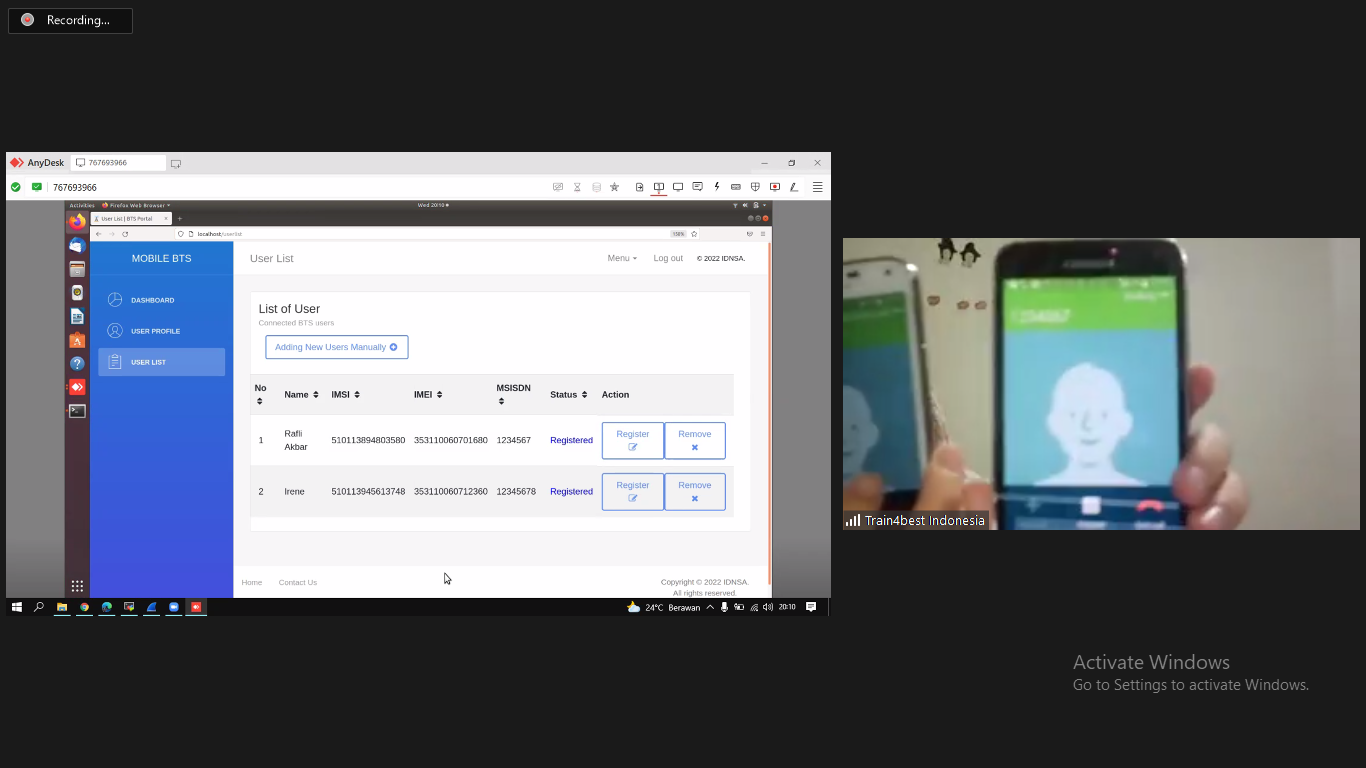Image resolution: width=1366 pixels, height=768 pixels.
Task: Launch Terminal from the Ubuntu dock
Action: pos(77,411)
